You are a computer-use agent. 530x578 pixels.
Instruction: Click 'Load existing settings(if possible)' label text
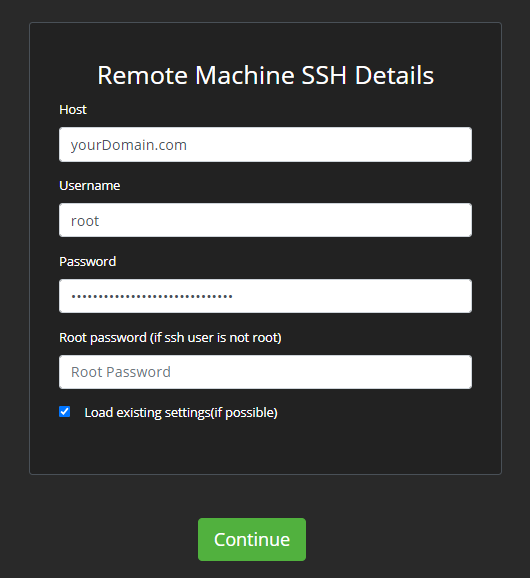click(x=181, y=412)
